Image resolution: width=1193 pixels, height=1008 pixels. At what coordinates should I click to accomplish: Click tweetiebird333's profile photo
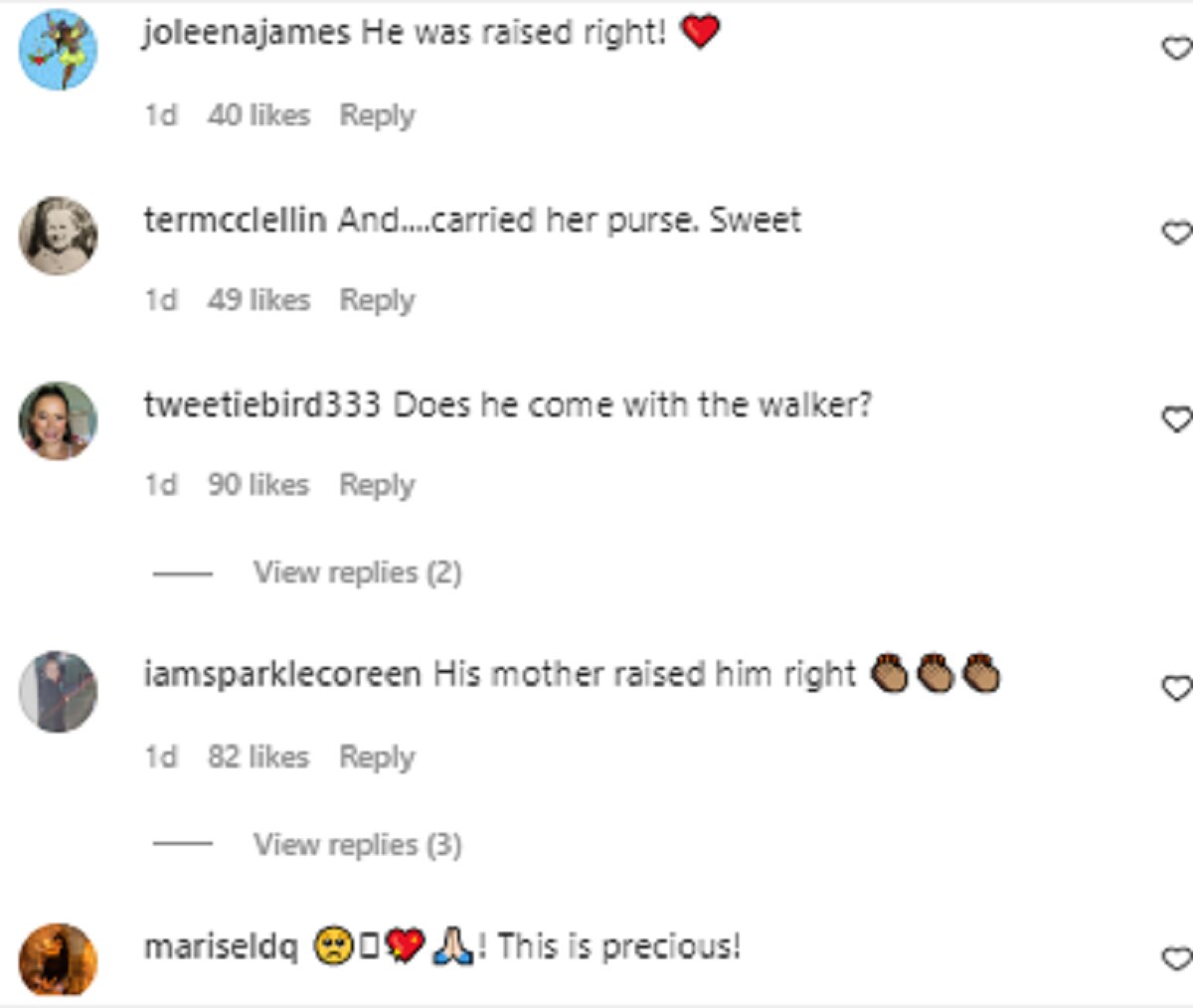[59, 420]
